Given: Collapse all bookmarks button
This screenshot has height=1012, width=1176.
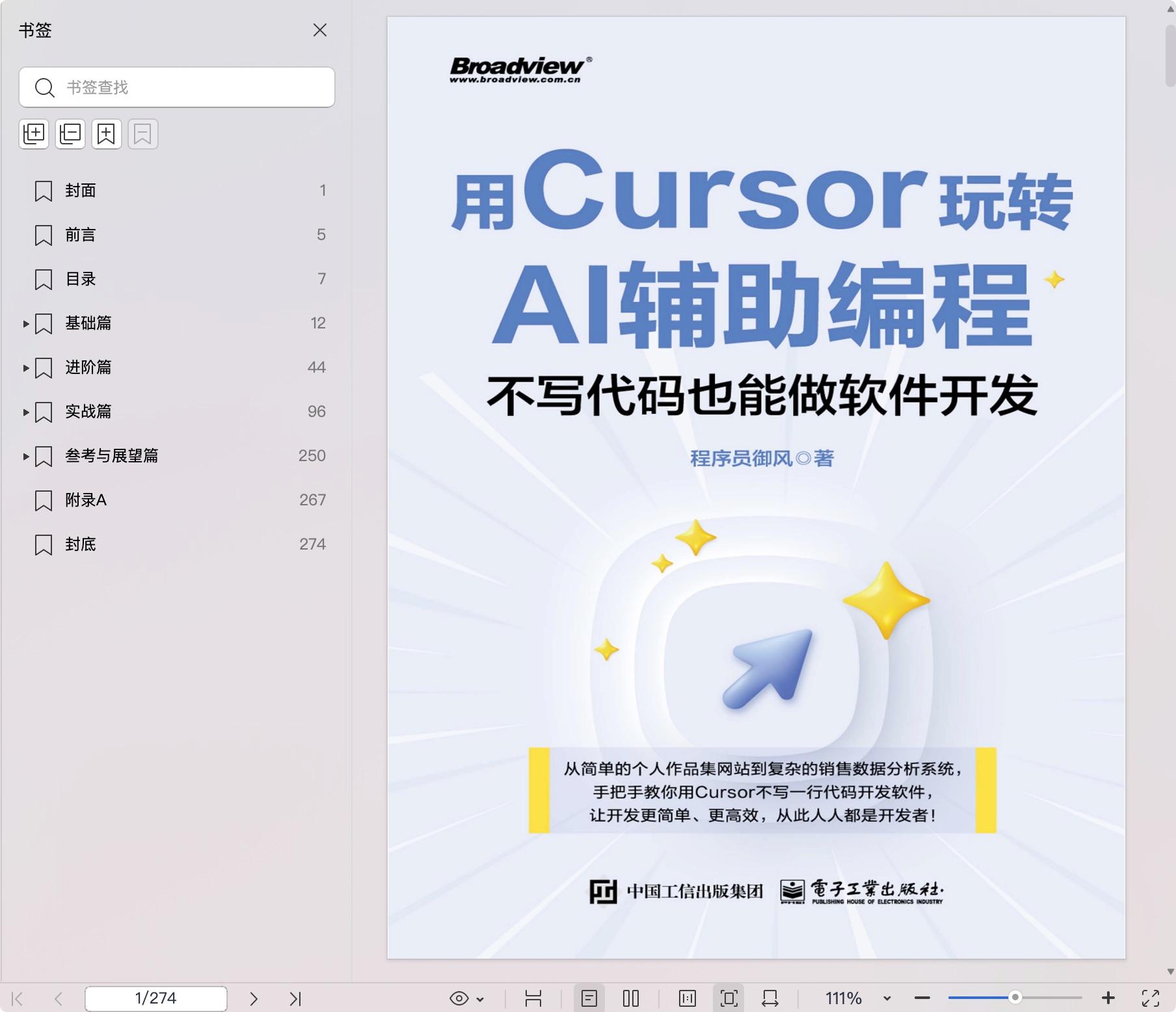Looking at the screenshot, I should coord(70,134).
